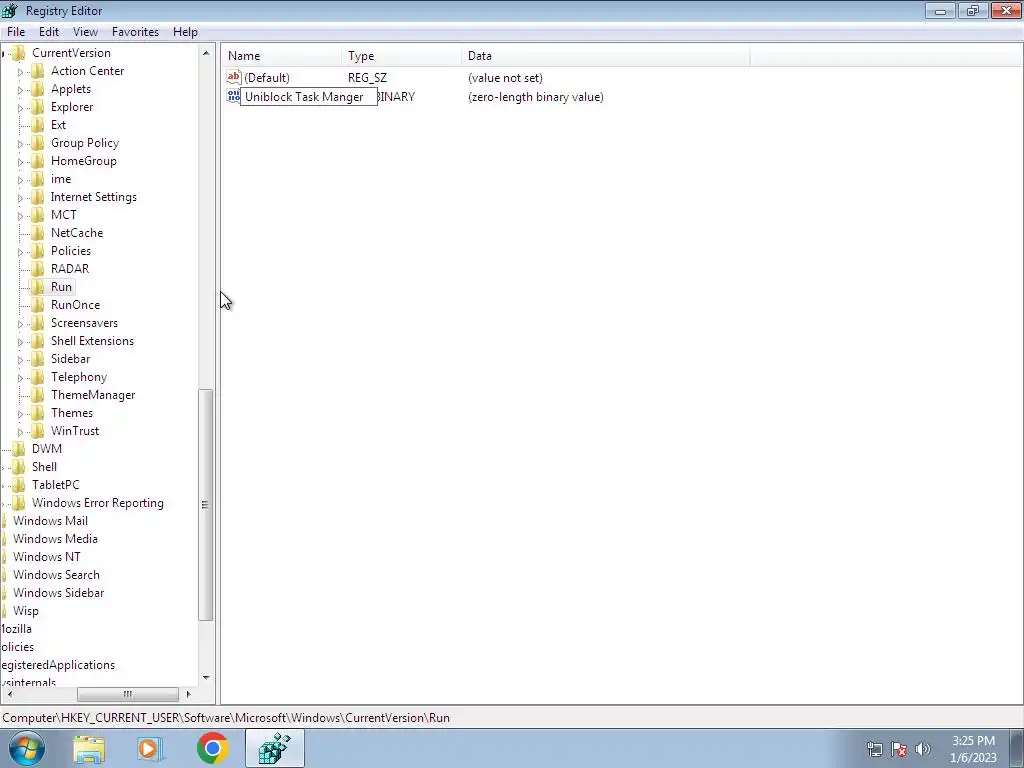Open the Help menu
This screenshot has width=1024, height=768.
[185, 31]
